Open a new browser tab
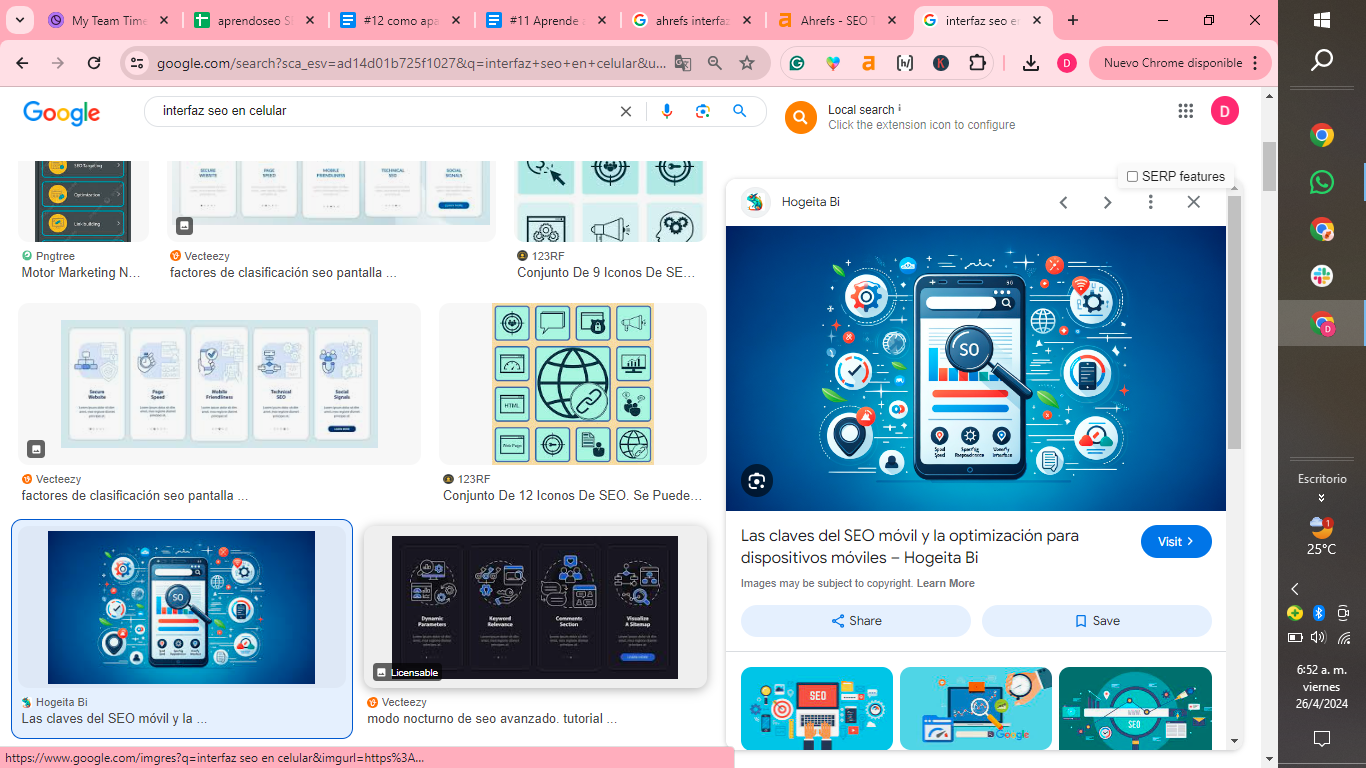Viewport: 1366px width, 768px height. tap(1073, 20)
